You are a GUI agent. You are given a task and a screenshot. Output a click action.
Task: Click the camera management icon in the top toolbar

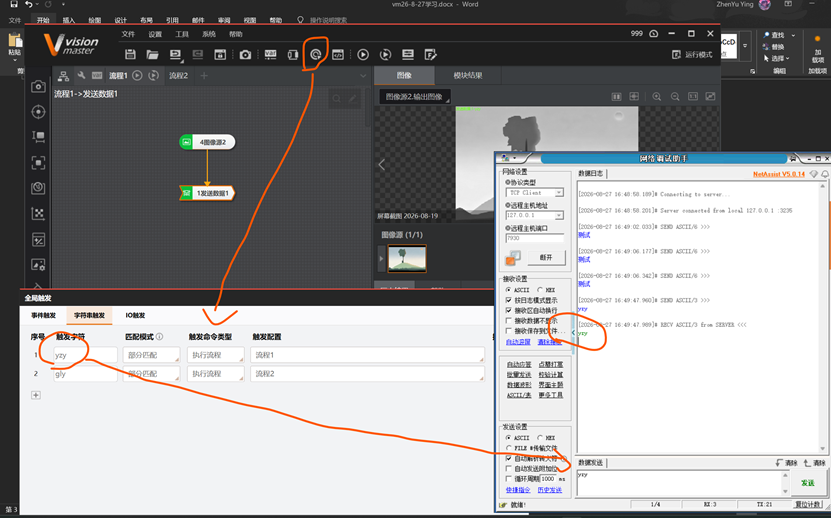[245, 55]
